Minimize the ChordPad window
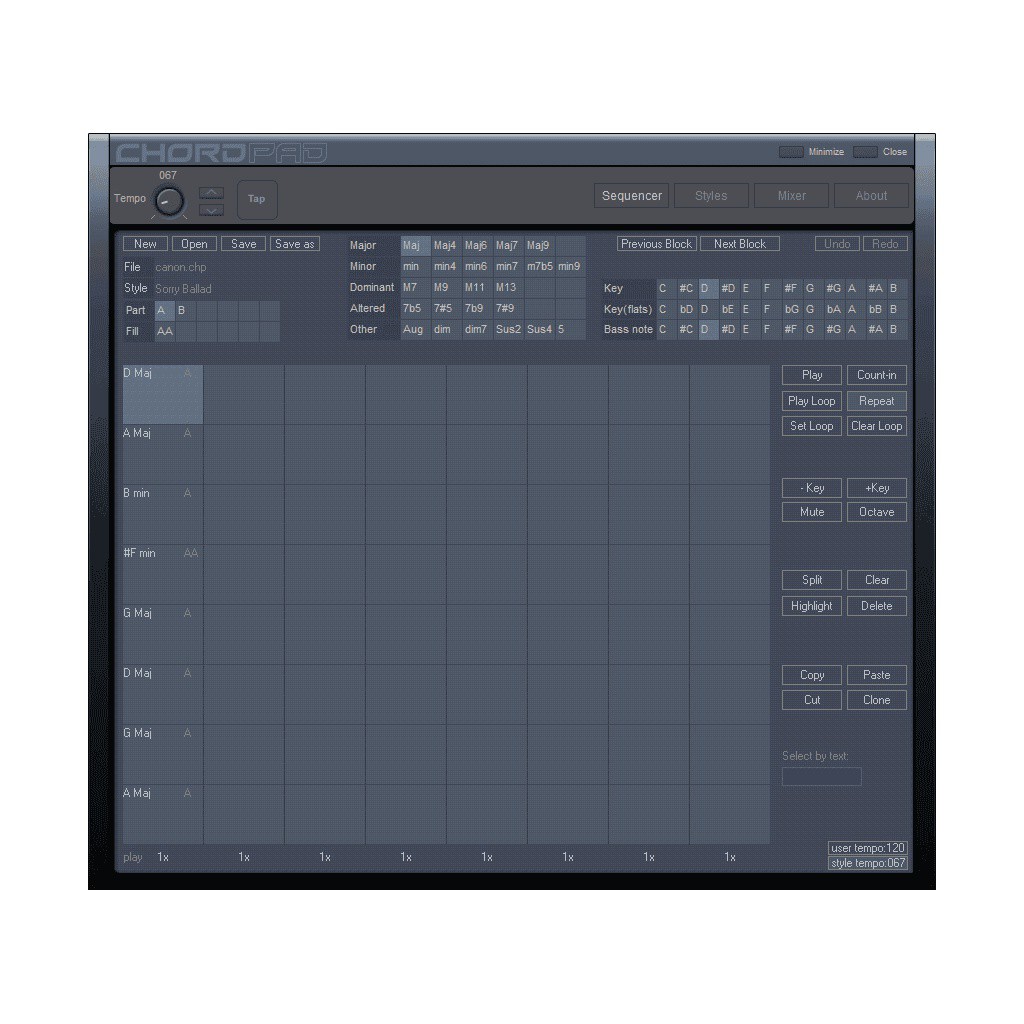 791,152
